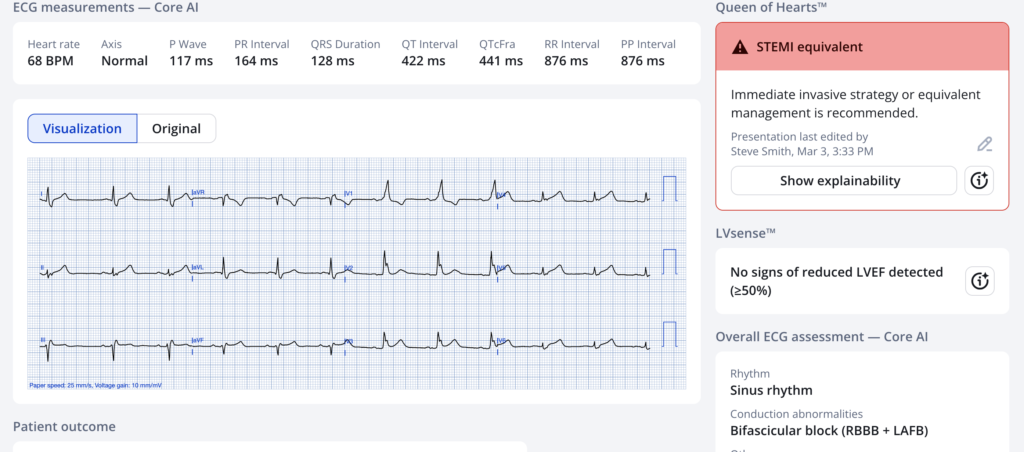
Task: Click the V1 lead label
Action: pos(348,192)
